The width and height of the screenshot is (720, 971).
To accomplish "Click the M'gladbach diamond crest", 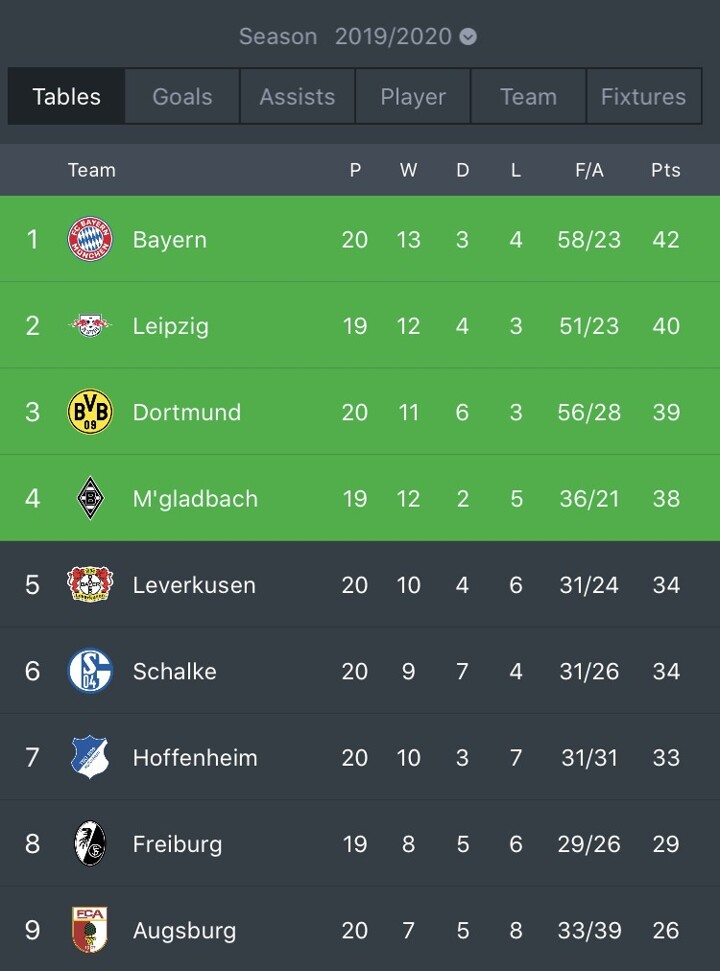I will click(x=90, y=498).
